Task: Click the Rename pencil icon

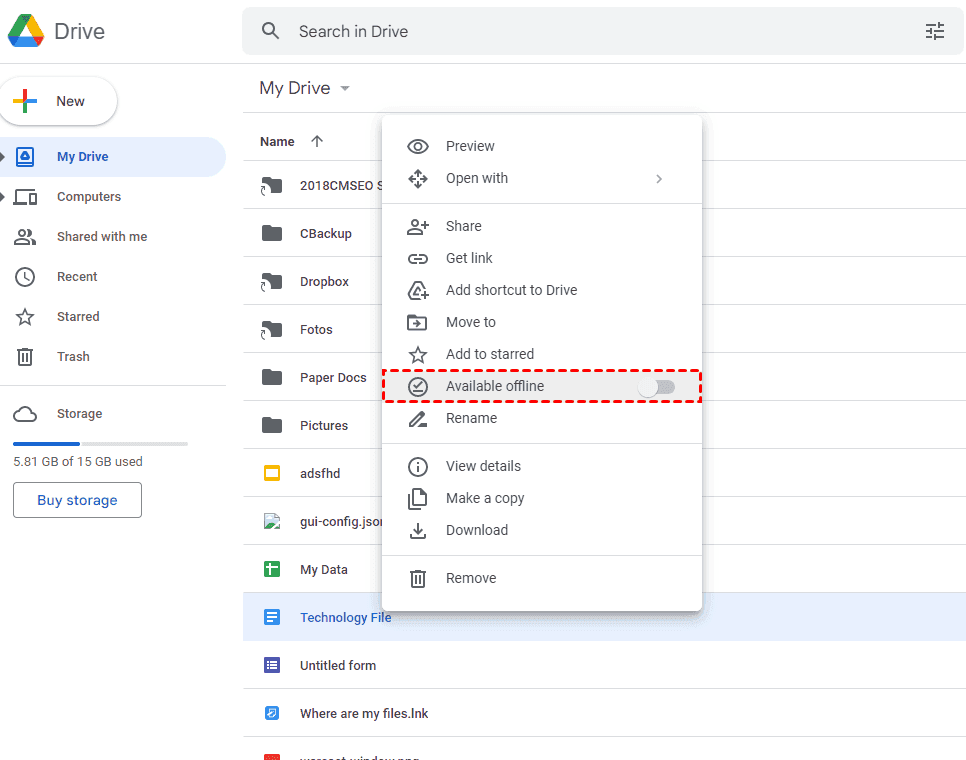Action: (418, 418)
